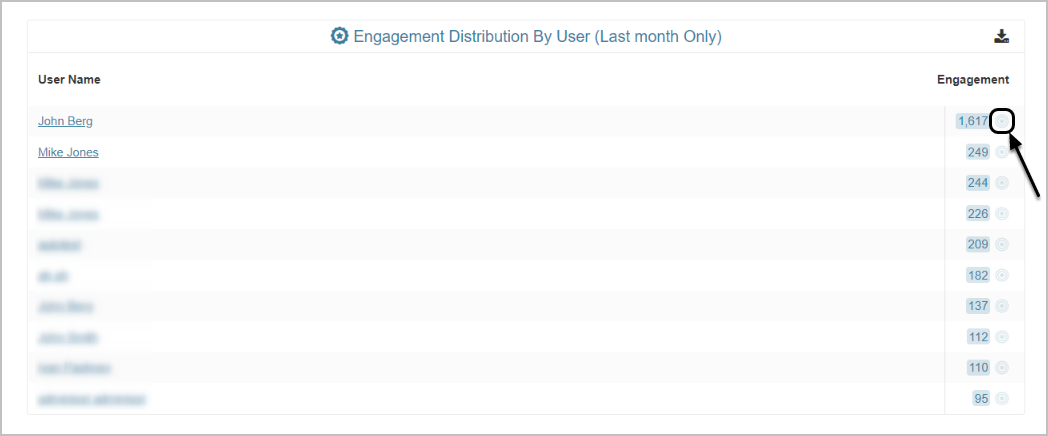The height and width of the screenshot is (436, 1048).
Task: Click the circle icon beside 244 engagement
Action: point(1002,183)
